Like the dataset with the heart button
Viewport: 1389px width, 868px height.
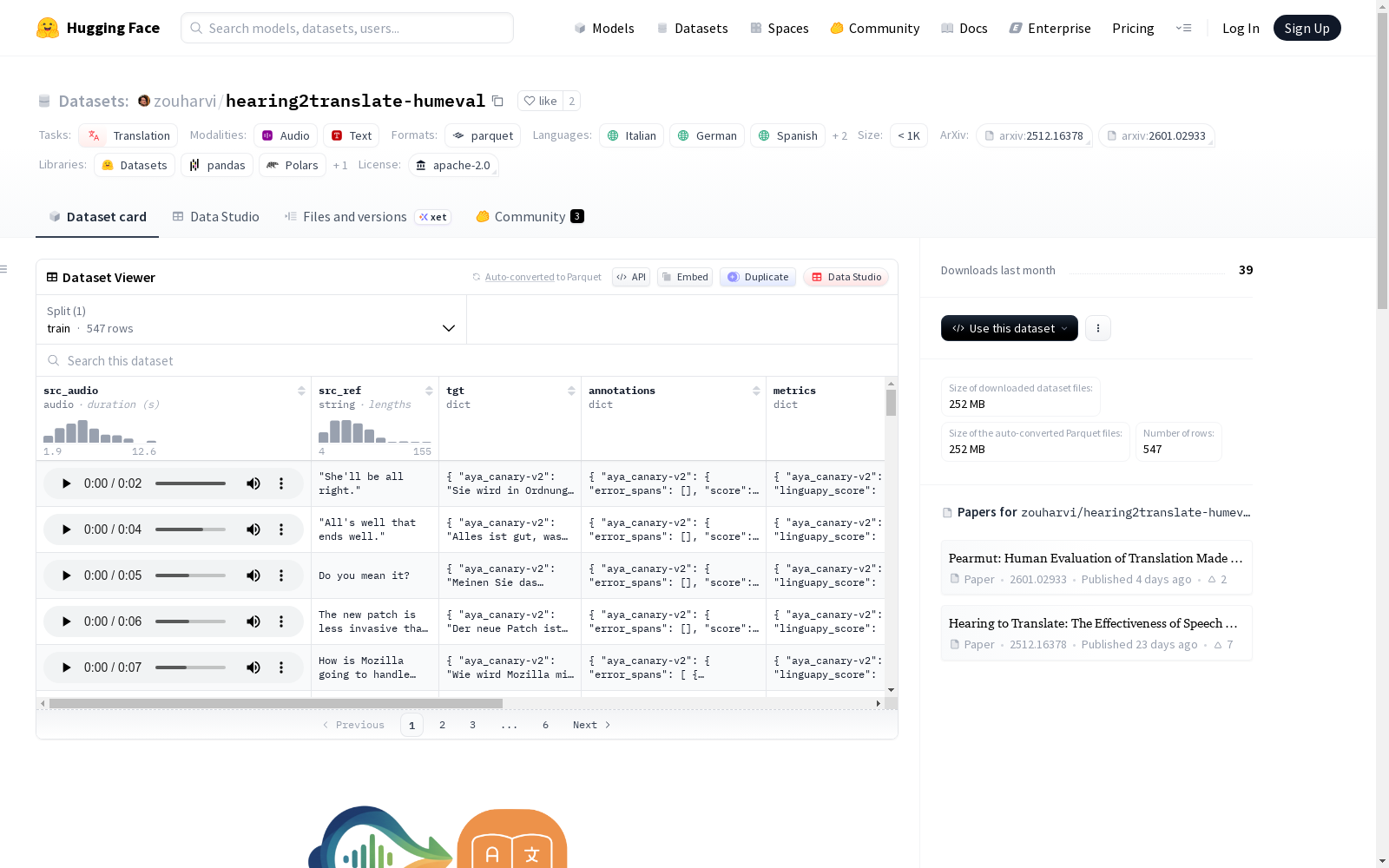click(x=540, y=101)
